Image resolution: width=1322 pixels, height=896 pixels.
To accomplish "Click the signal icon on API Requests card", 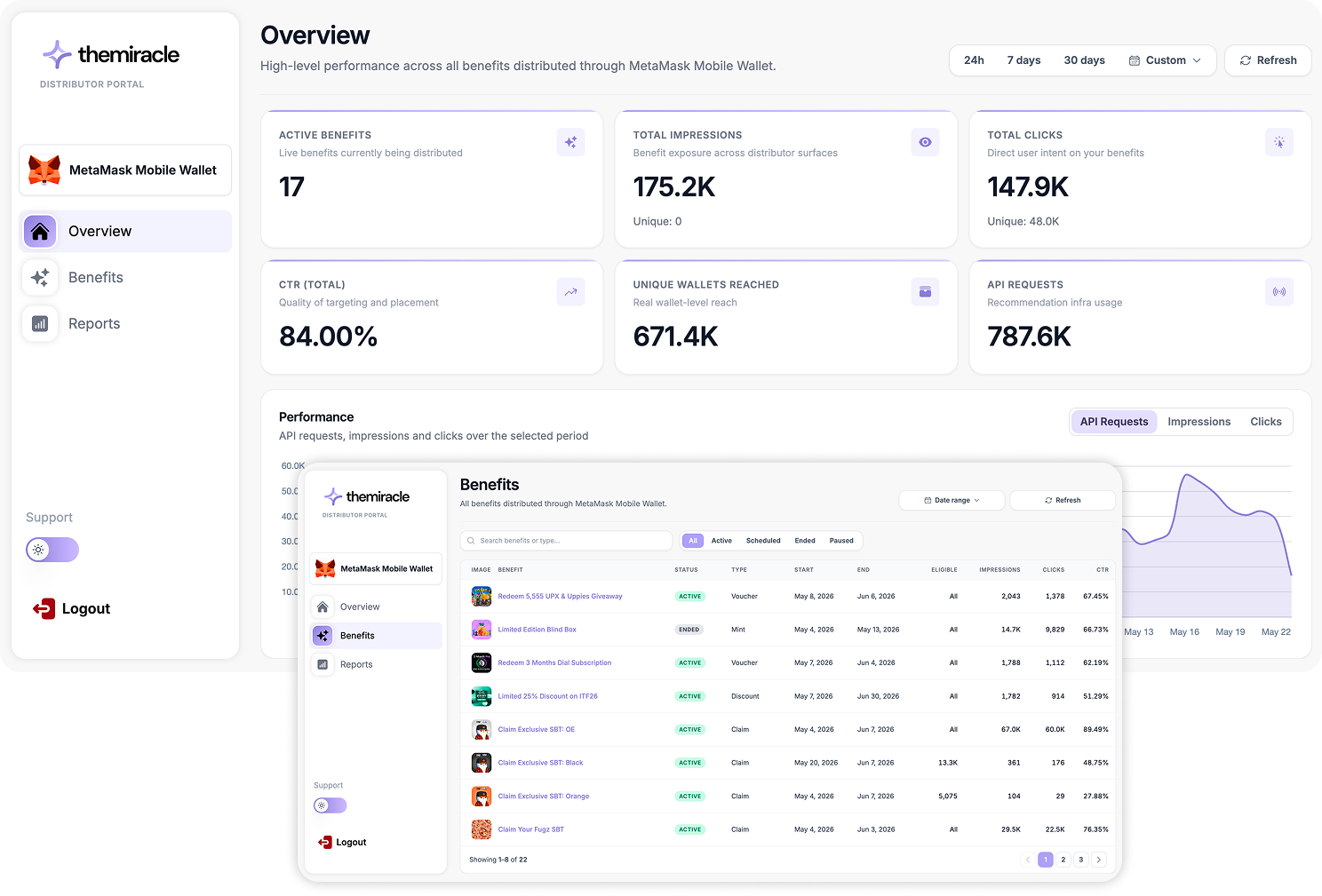I will 1279,291.
